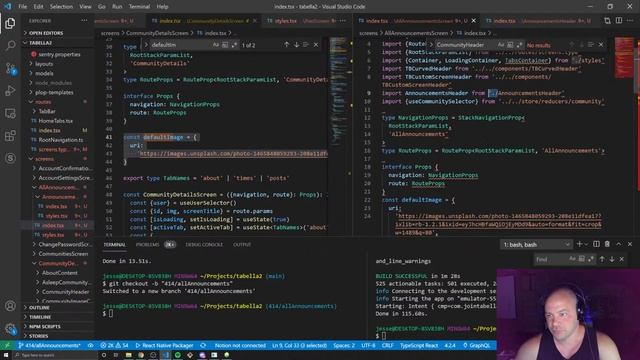Open the Search view in the activity bar
The height and width of the screenshot is (360, 640).
[x=10, y=45]
